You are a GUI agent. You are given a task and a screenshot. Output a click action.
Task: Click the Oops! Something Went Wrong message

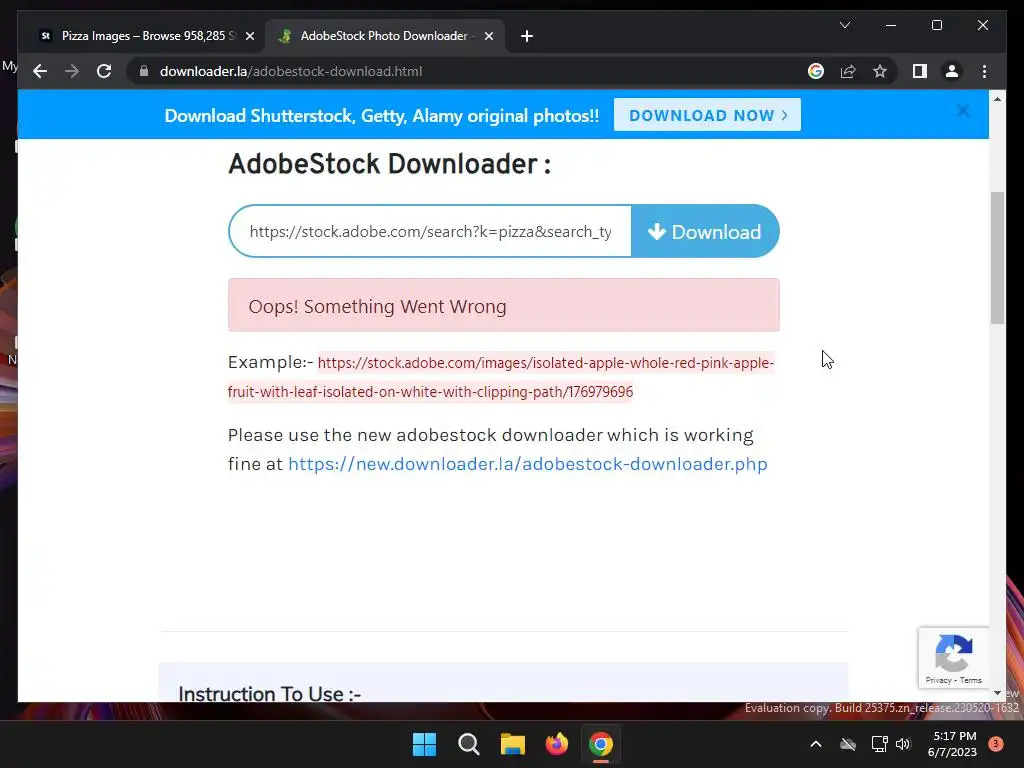tap(504, 306)
